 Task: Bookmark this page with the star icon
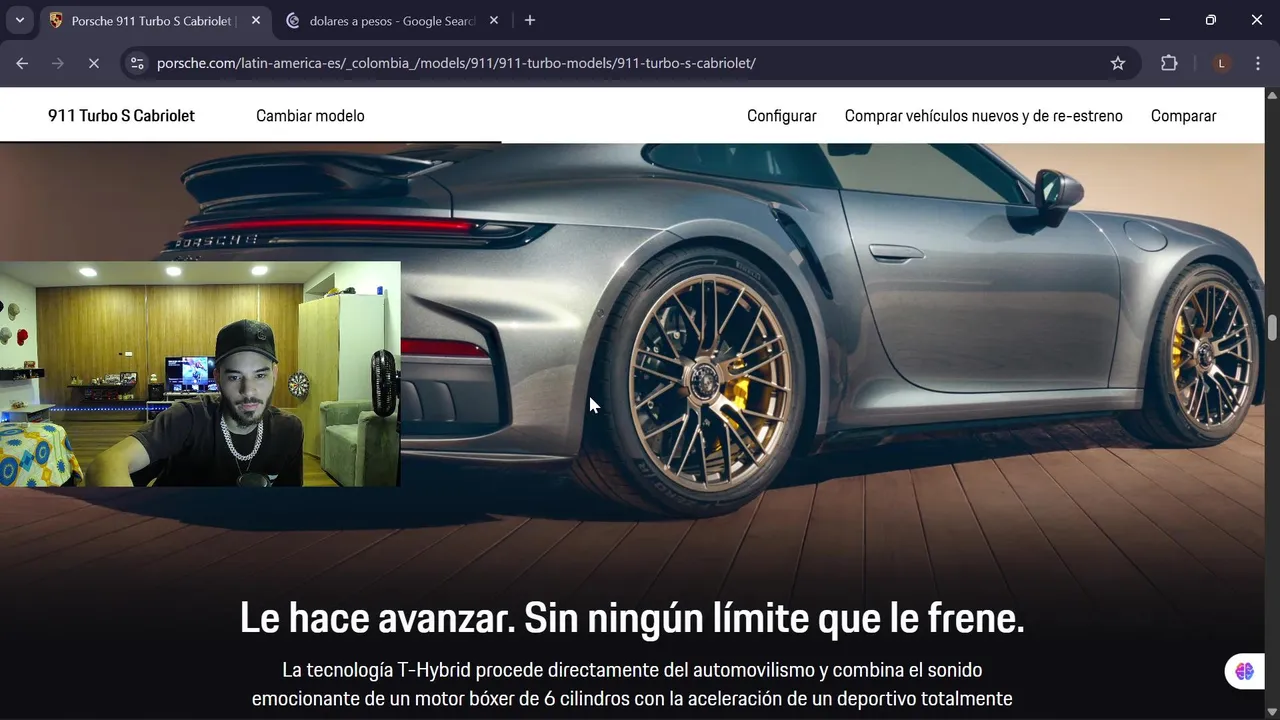[x=1118, y=63]
